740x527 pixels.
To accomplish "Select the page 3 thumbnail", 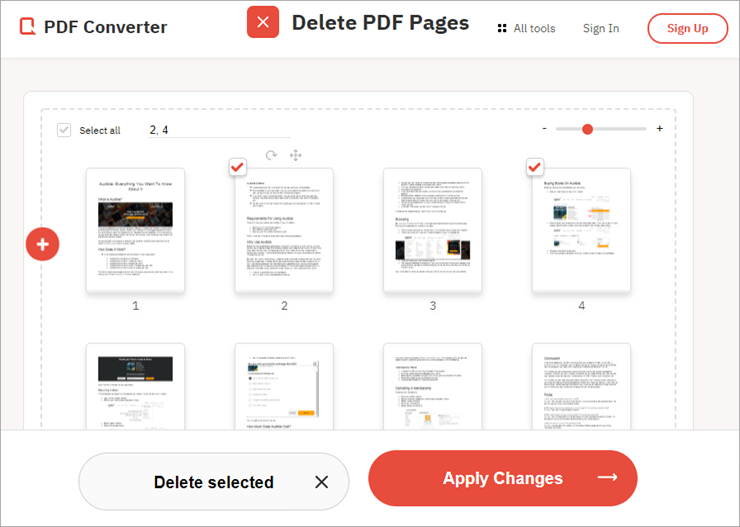I will point(432,230).
